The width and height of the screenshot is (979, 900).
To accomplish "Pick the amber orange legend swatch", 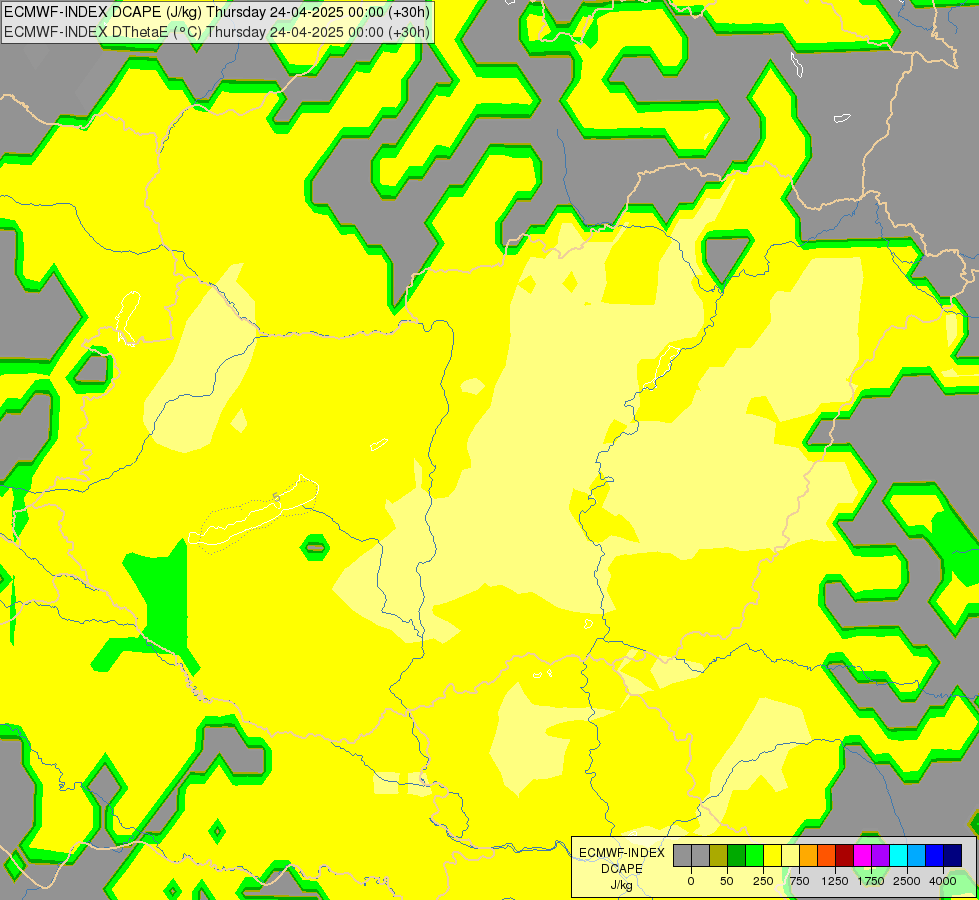I will [809, 856].
